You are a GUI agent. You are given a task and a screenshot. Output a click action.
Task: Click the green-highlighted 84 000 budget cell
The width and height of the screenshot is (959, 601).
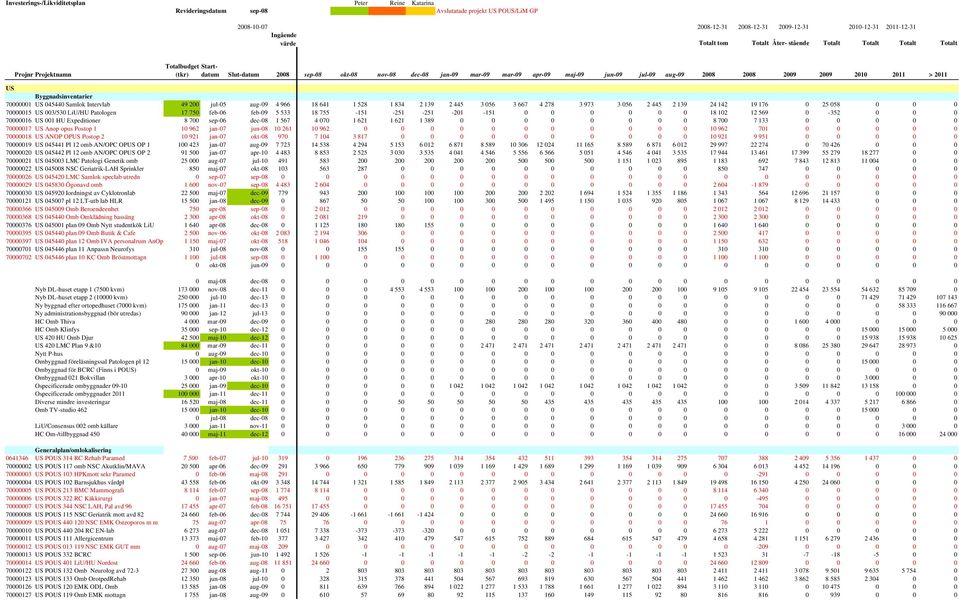[x=182, y=345]
